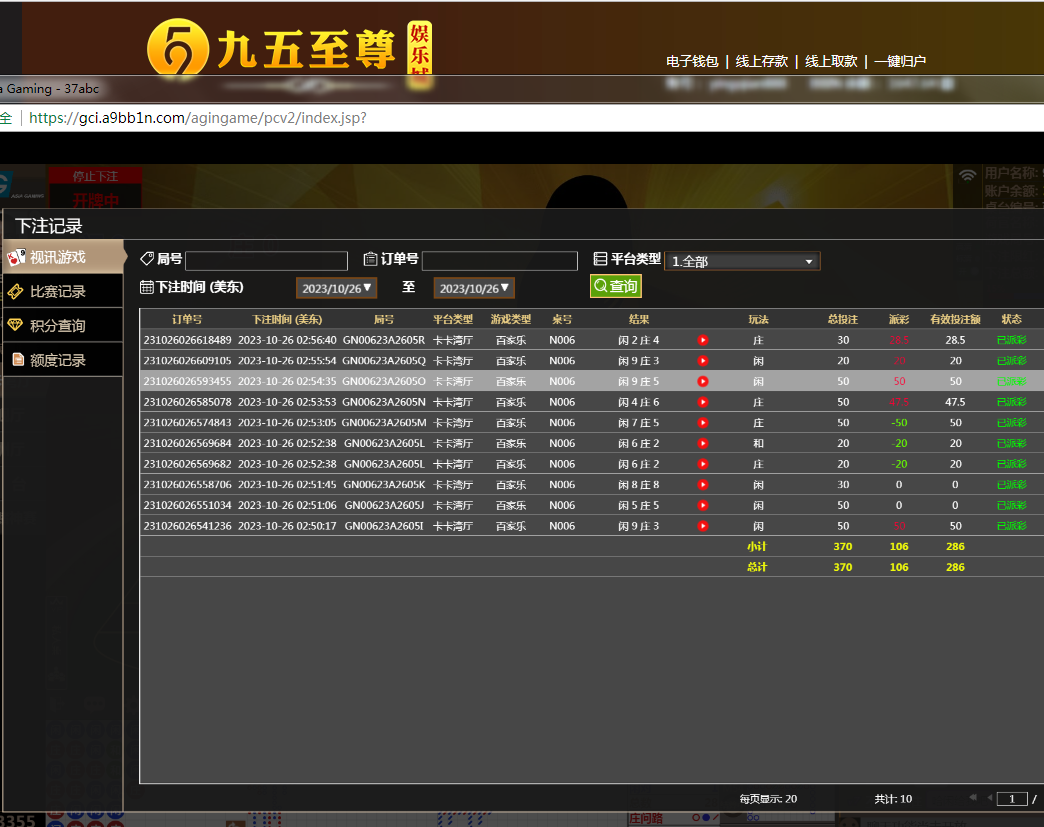Screen dimensions: 1044x827
Task: Click the playing cards icon beside 视讯游戏
Action: pyautogui.click(x=17, y=257)
